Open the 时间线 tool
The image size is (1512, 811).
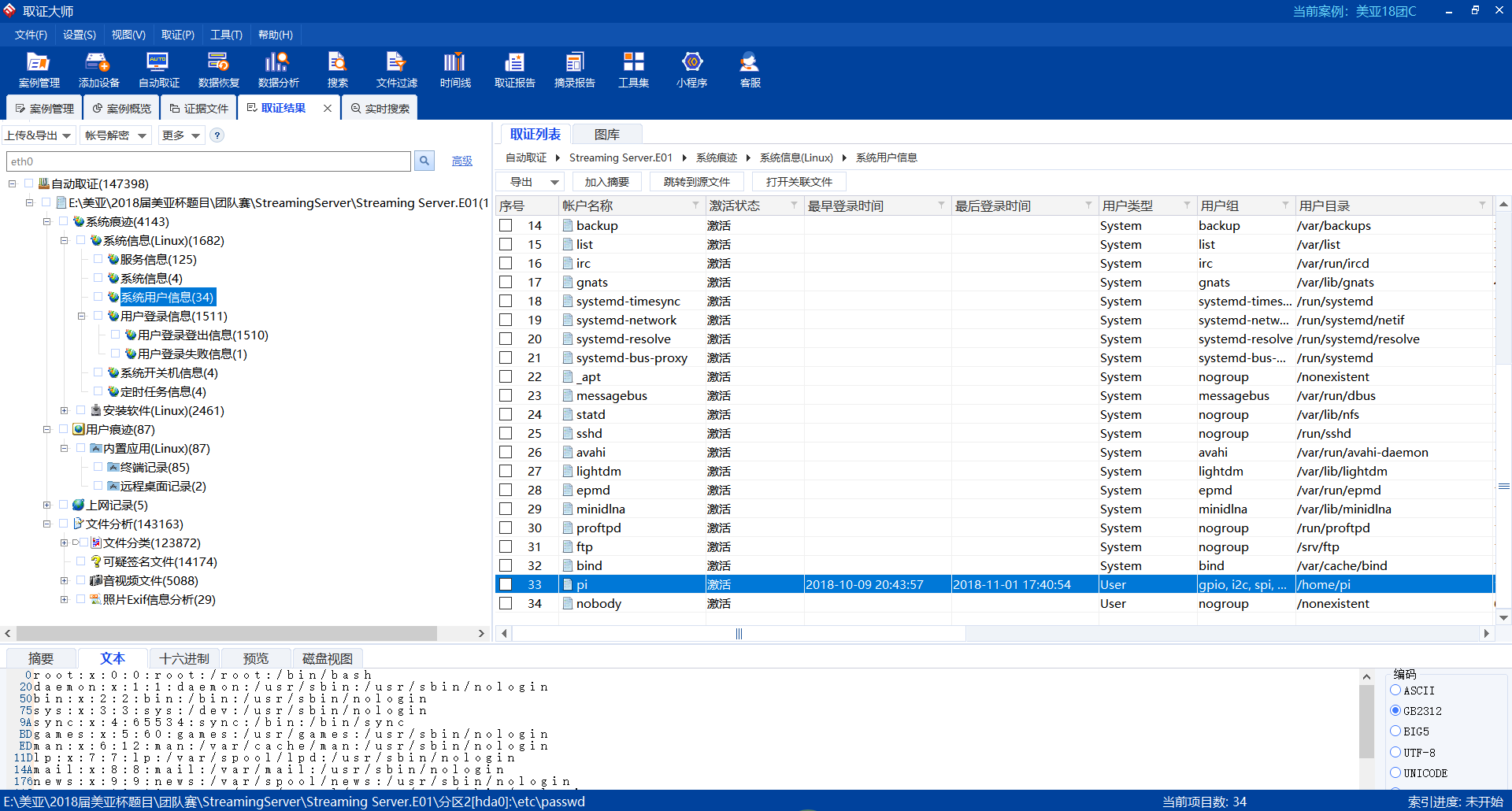coord(455,69)
